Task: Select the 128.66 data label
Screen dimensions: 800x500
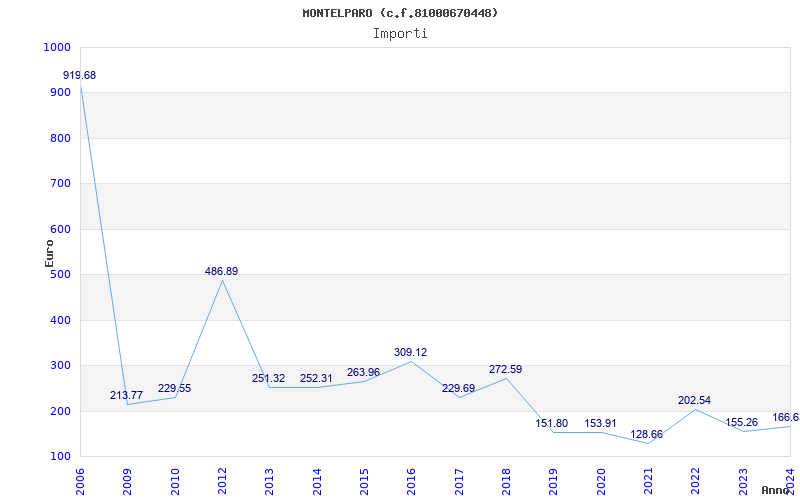Action: (x=646, y=435)
